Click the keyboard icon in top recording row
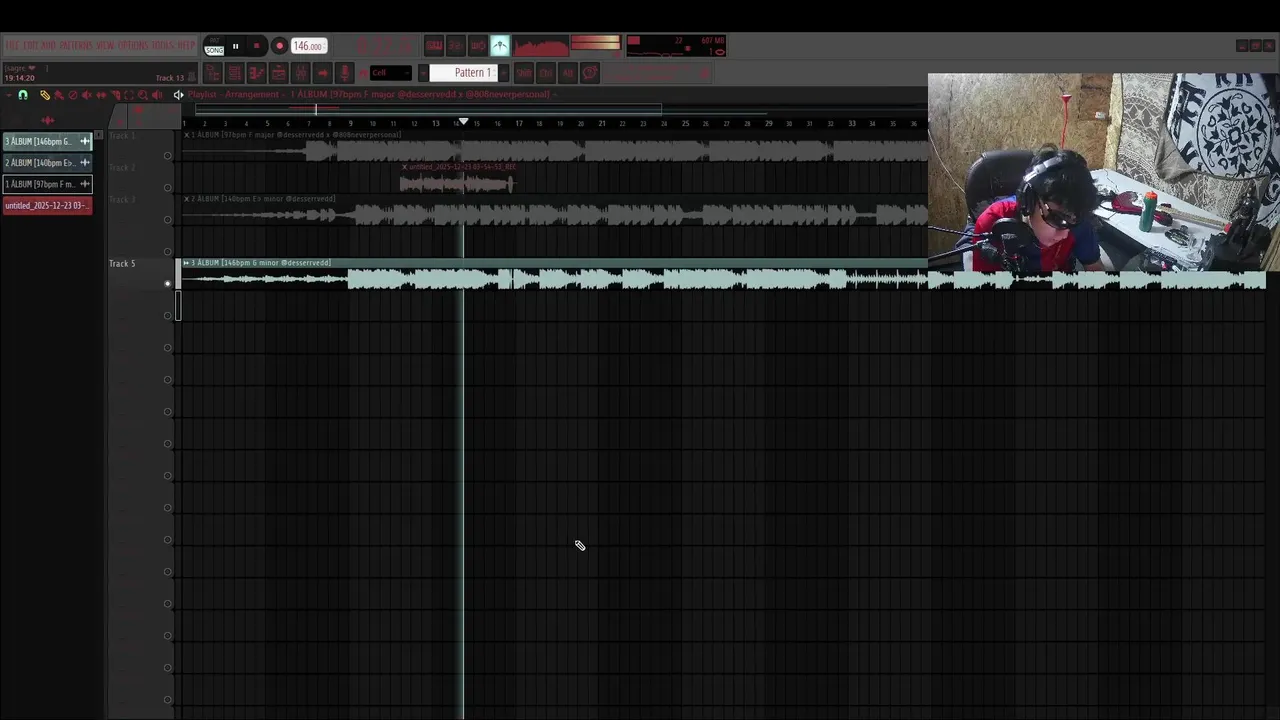 pos(434,45)
